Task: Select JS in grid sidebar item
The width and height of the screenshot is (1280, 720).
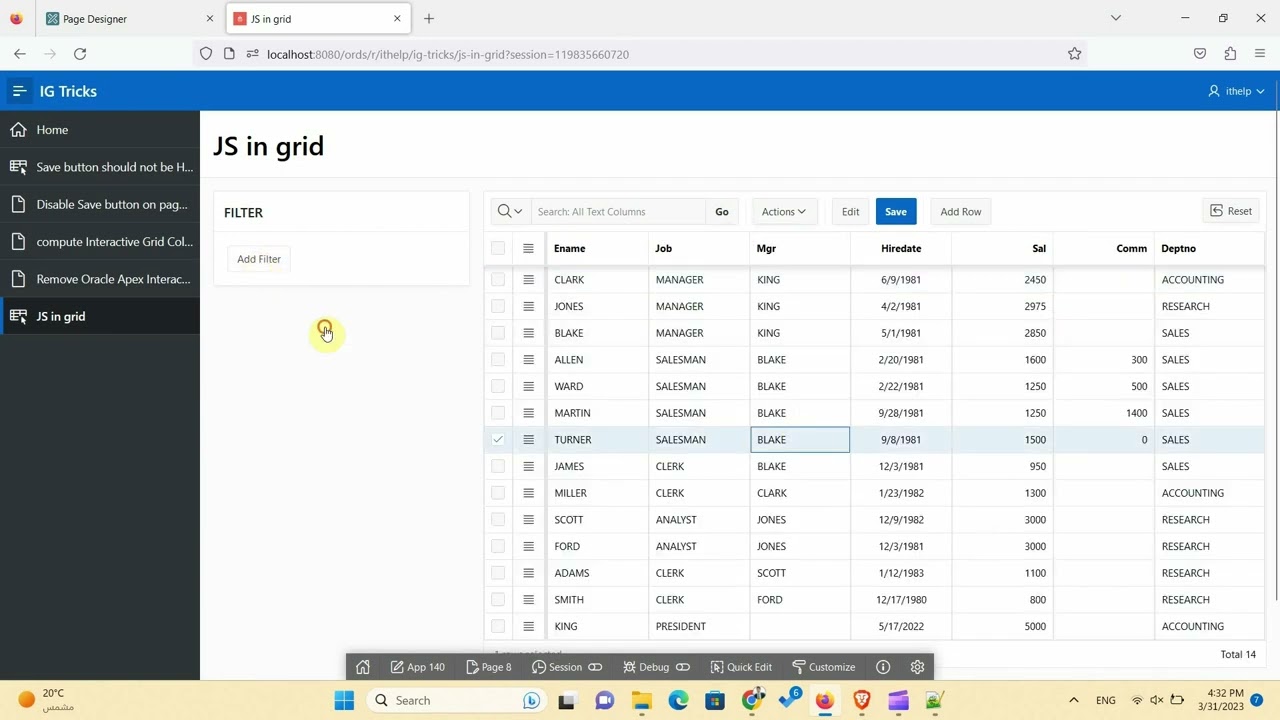Action: click(100, 316)
